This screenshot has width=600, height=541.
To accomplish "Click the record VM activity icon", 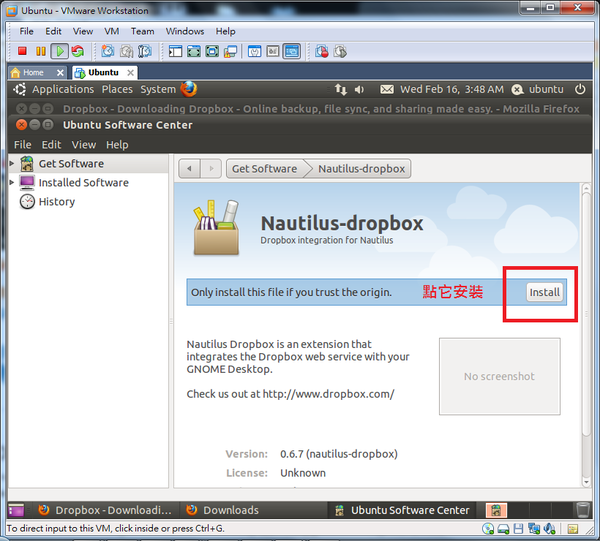I will pyautogui.click(x=321, y=51).
